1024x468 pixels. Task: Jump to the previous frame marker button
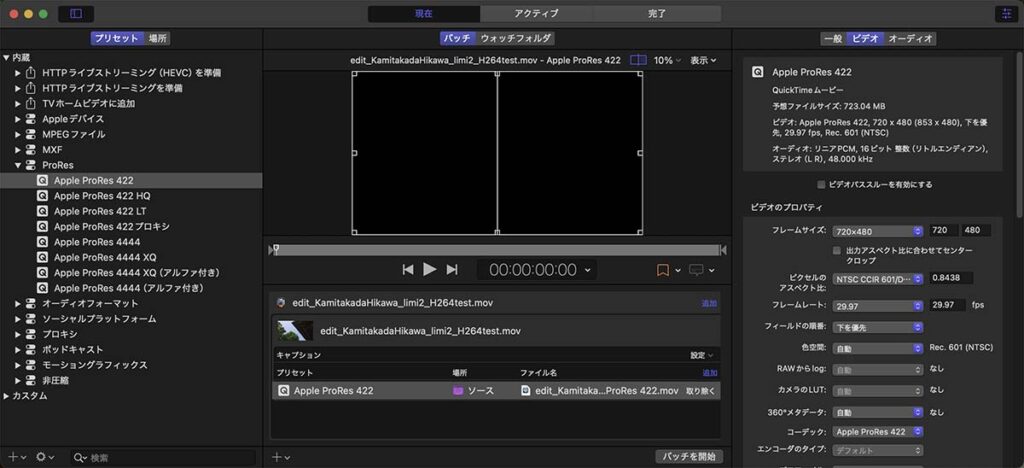tap(408, 269)
